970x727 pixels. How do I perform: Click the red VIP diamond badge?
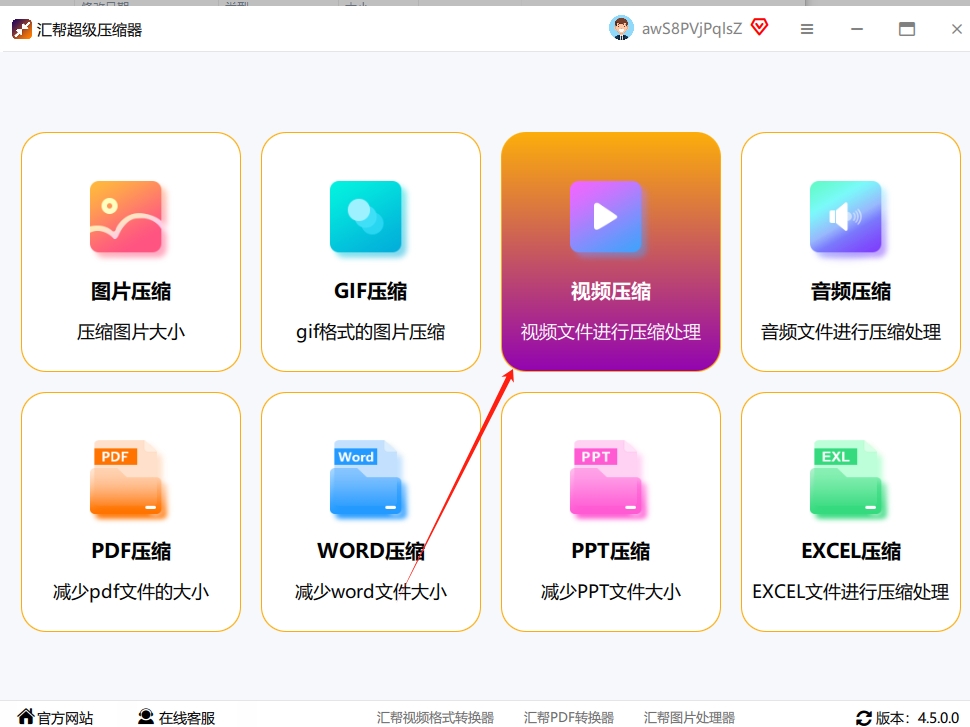[759, 27]
